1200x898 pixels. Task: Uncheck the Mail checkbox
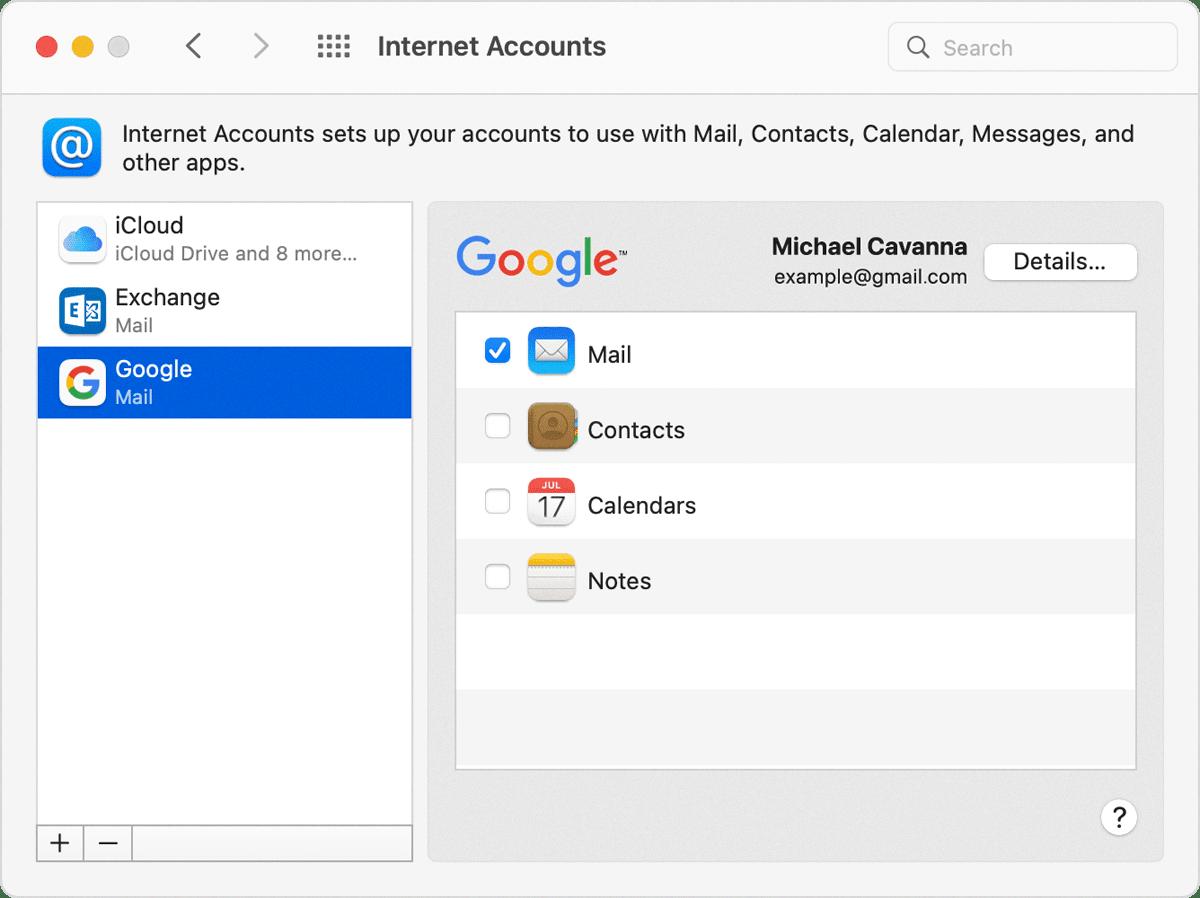pos(497,350)
